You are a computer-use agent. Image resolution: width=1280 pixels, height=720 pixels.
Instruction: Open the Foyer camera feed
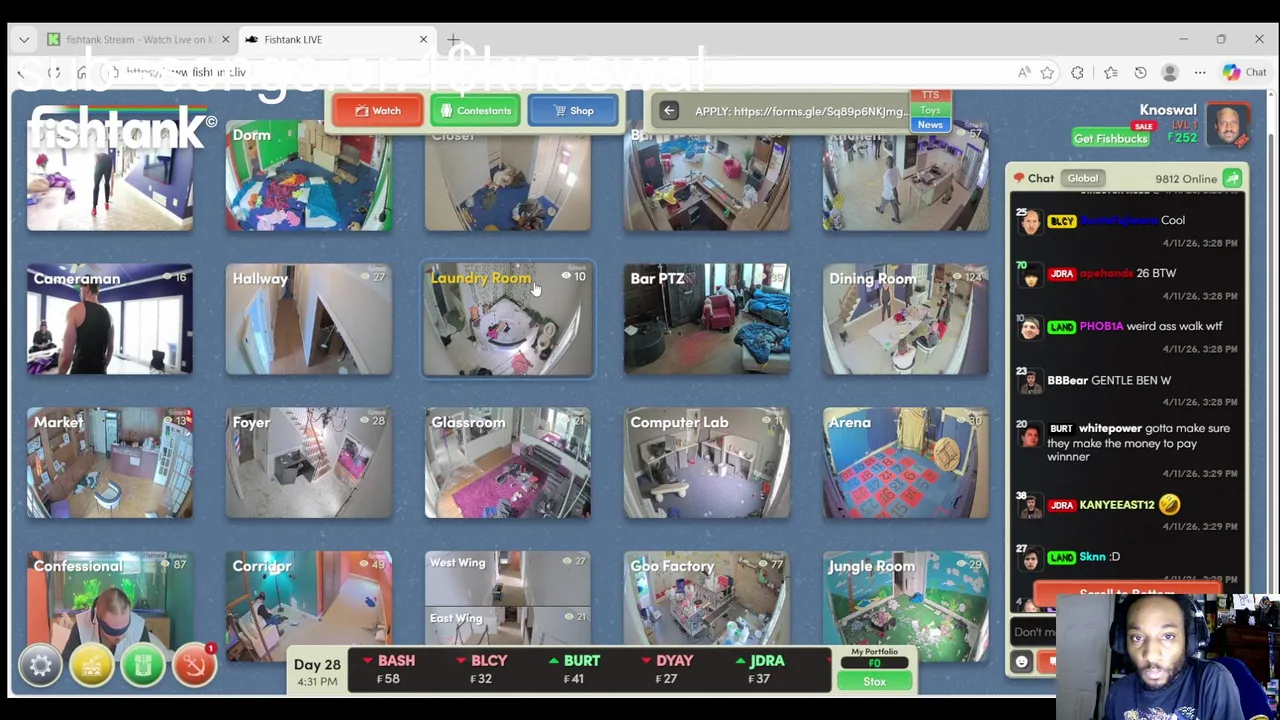point(309,463)
